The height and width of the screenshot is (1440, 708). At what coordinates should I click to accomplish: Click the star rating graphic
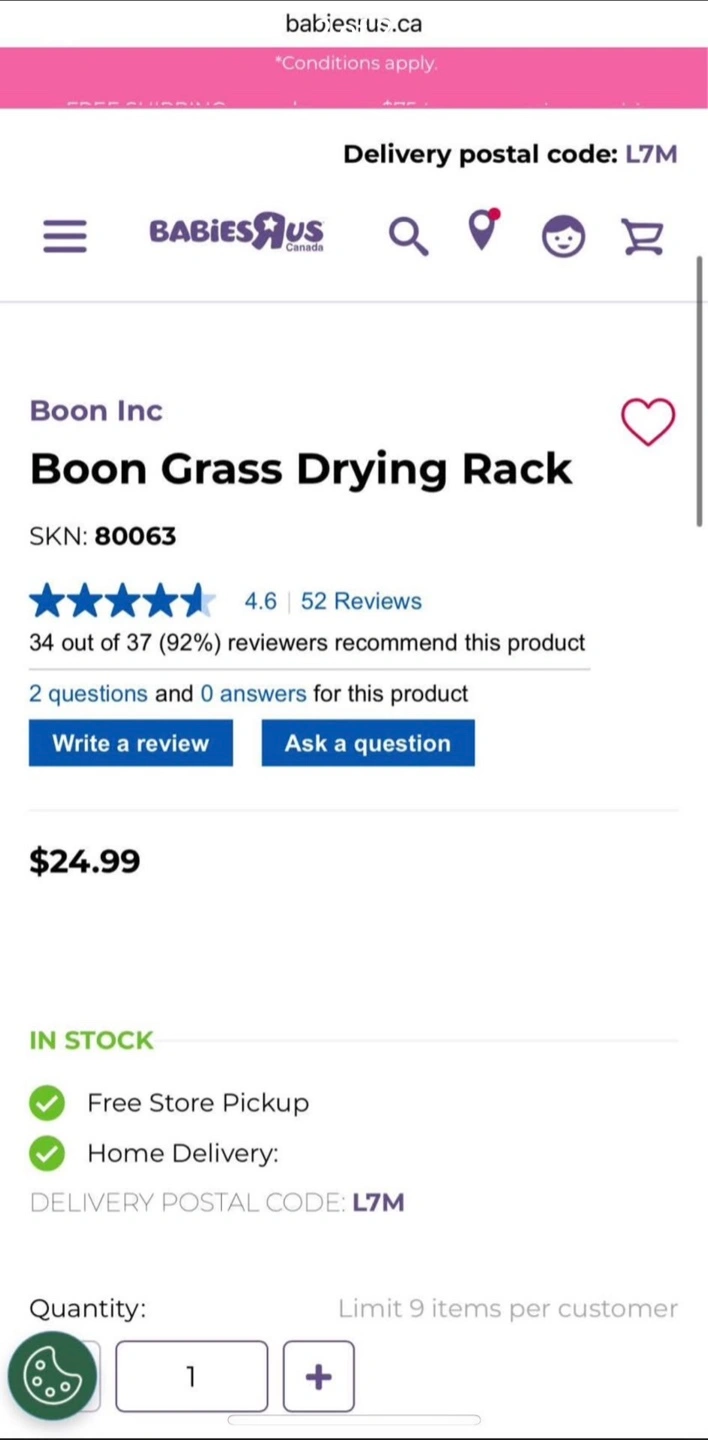[122, 601]
